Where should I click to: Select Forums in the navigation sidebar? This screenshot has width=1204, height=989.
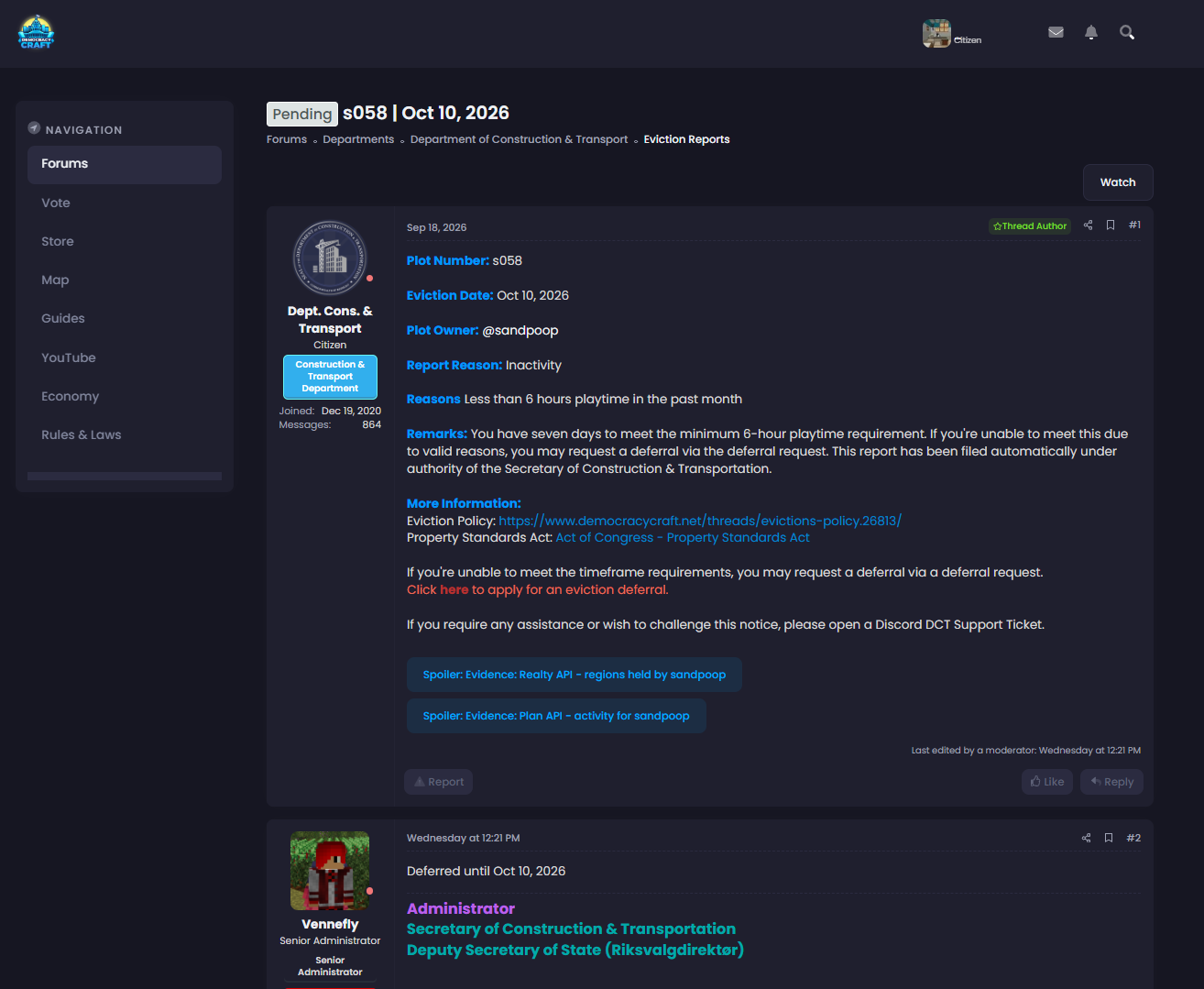click(x=125, y=164)
